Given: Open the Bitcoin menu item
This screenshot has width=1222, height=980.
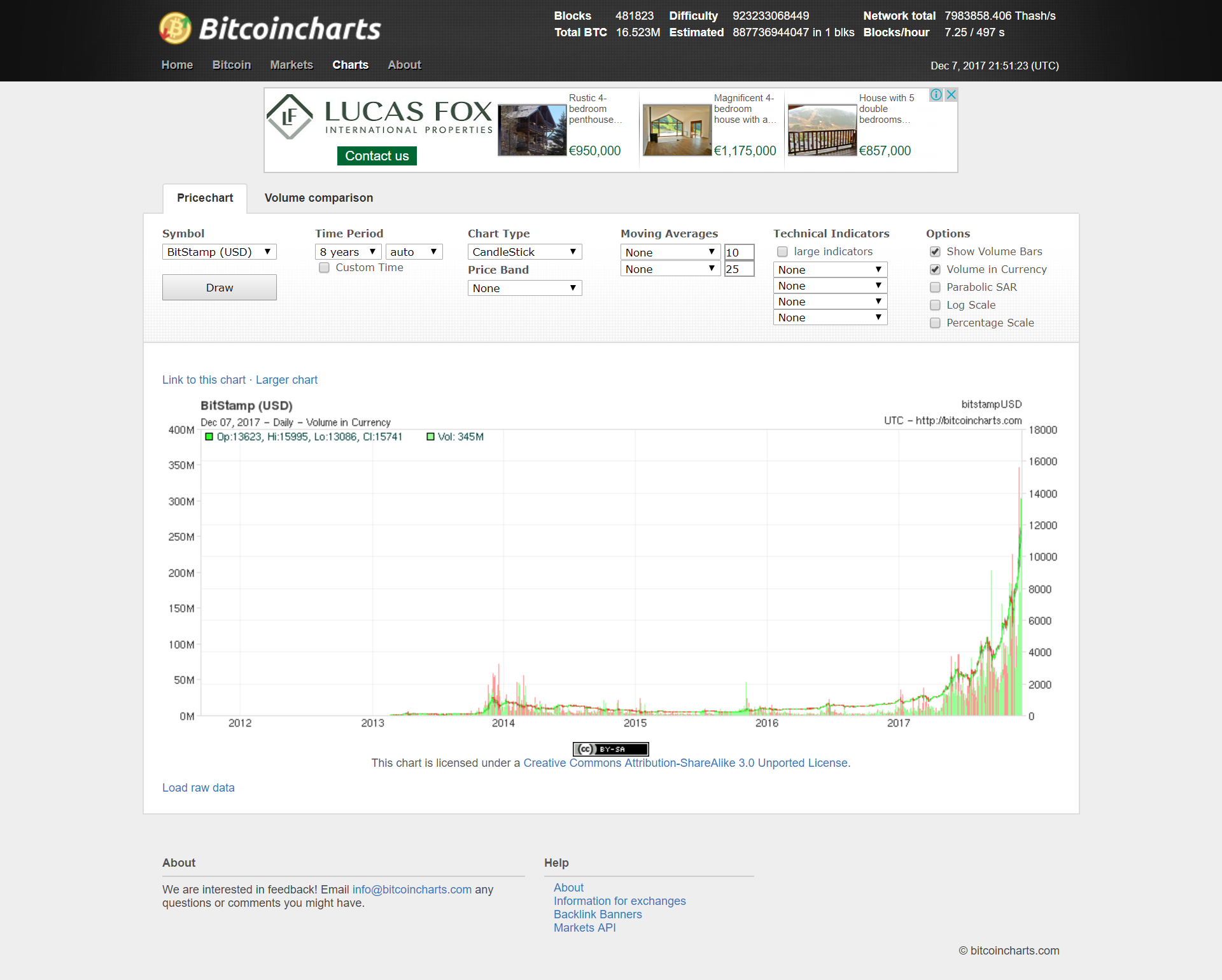Looking at the screenshot, I should point(232,65).
